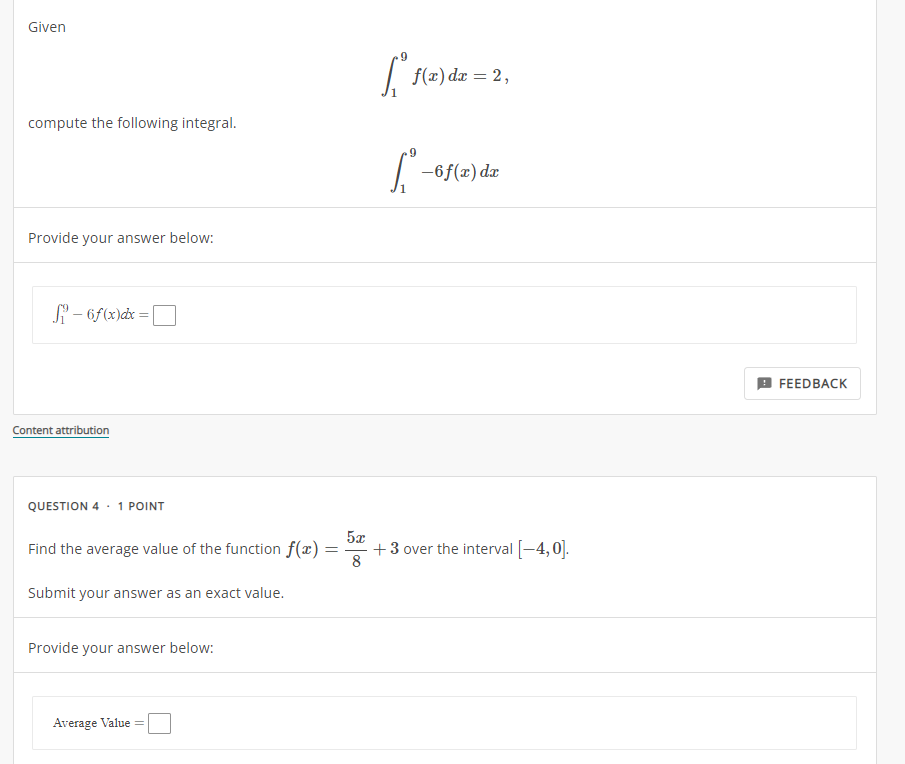Screen dimensions: 905x764
Task: Click the -6f(x) integral expression
Action: [446, 170]
